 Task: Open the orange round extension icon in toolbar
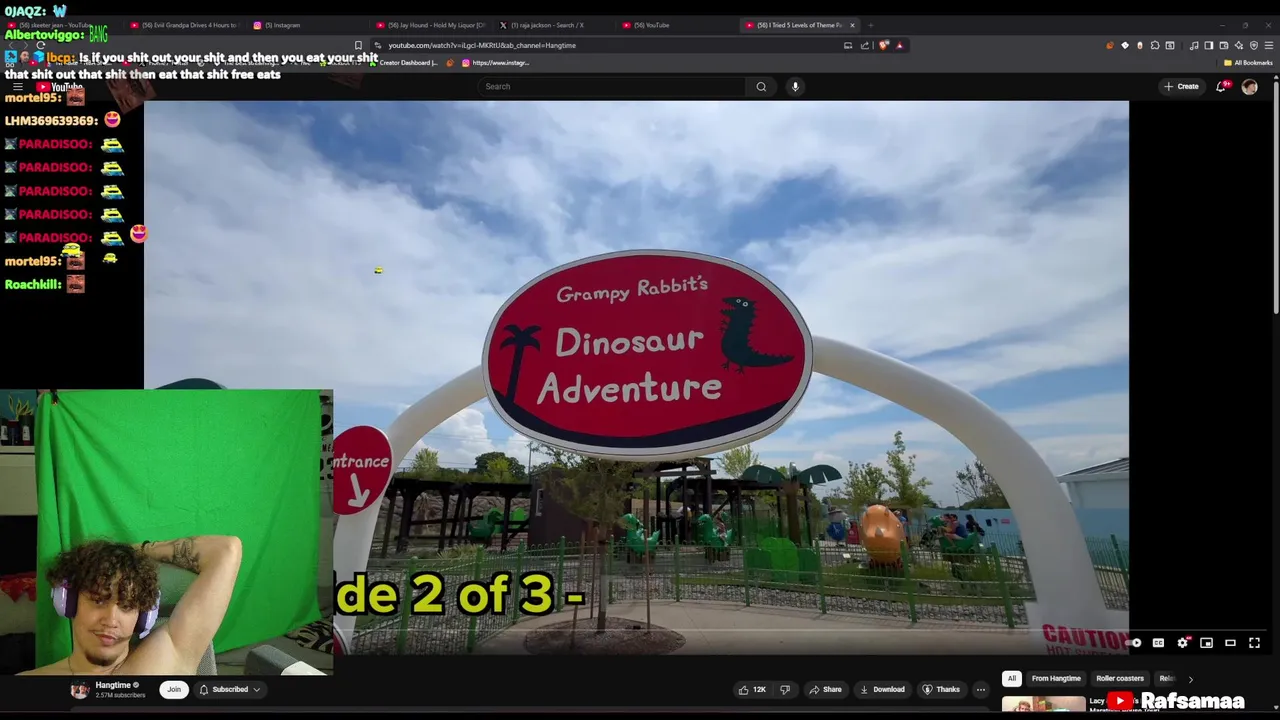1110,45
